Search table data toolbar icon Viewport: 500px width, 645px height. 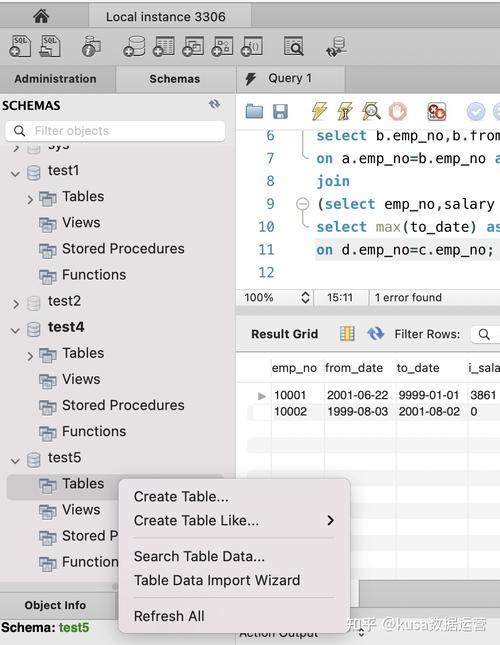point(294,46)
